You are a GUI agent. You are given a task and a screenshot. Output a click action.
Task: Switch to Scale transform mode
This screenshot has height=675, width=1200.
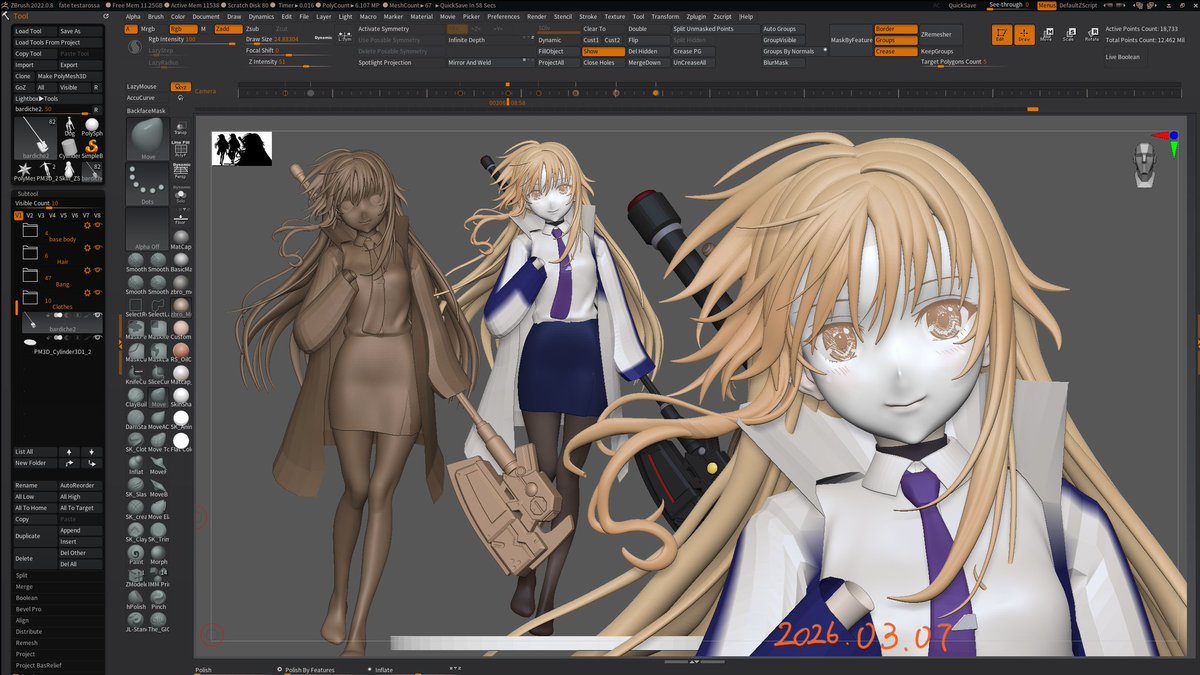[1068, 35]
